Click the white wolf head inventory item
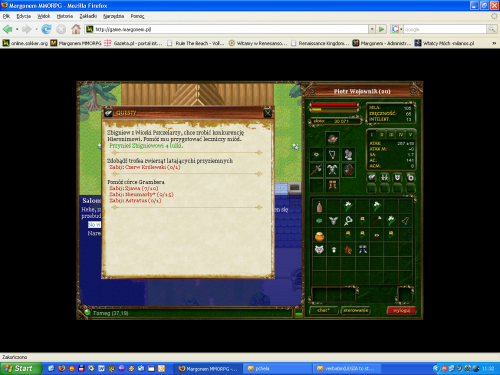The width and height of the screenshot is (500, 375). point(319,250)
